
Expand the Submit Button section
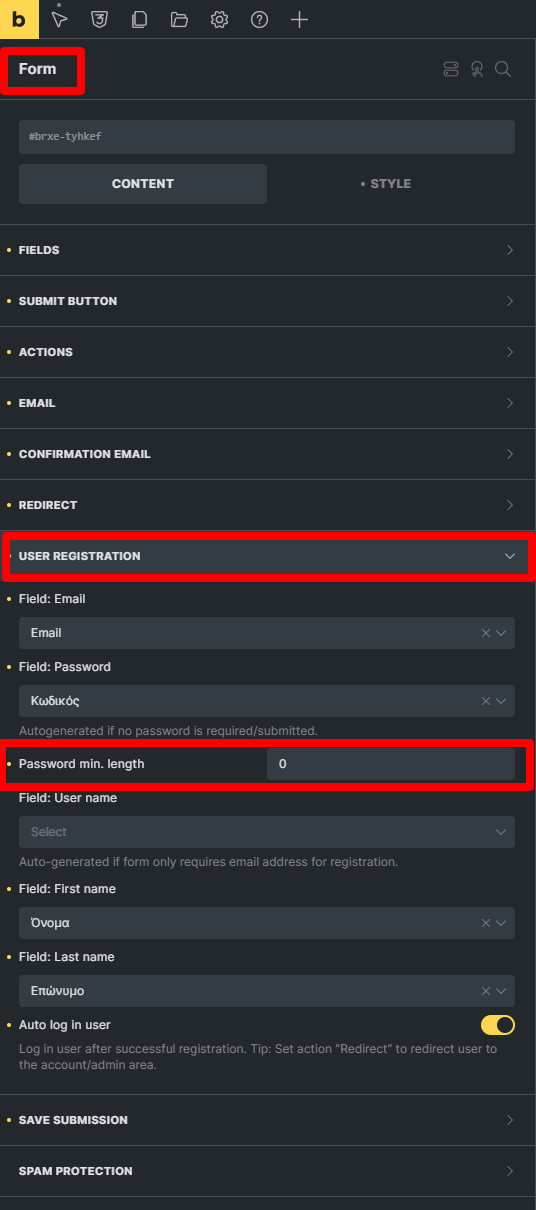coord(267,301)
